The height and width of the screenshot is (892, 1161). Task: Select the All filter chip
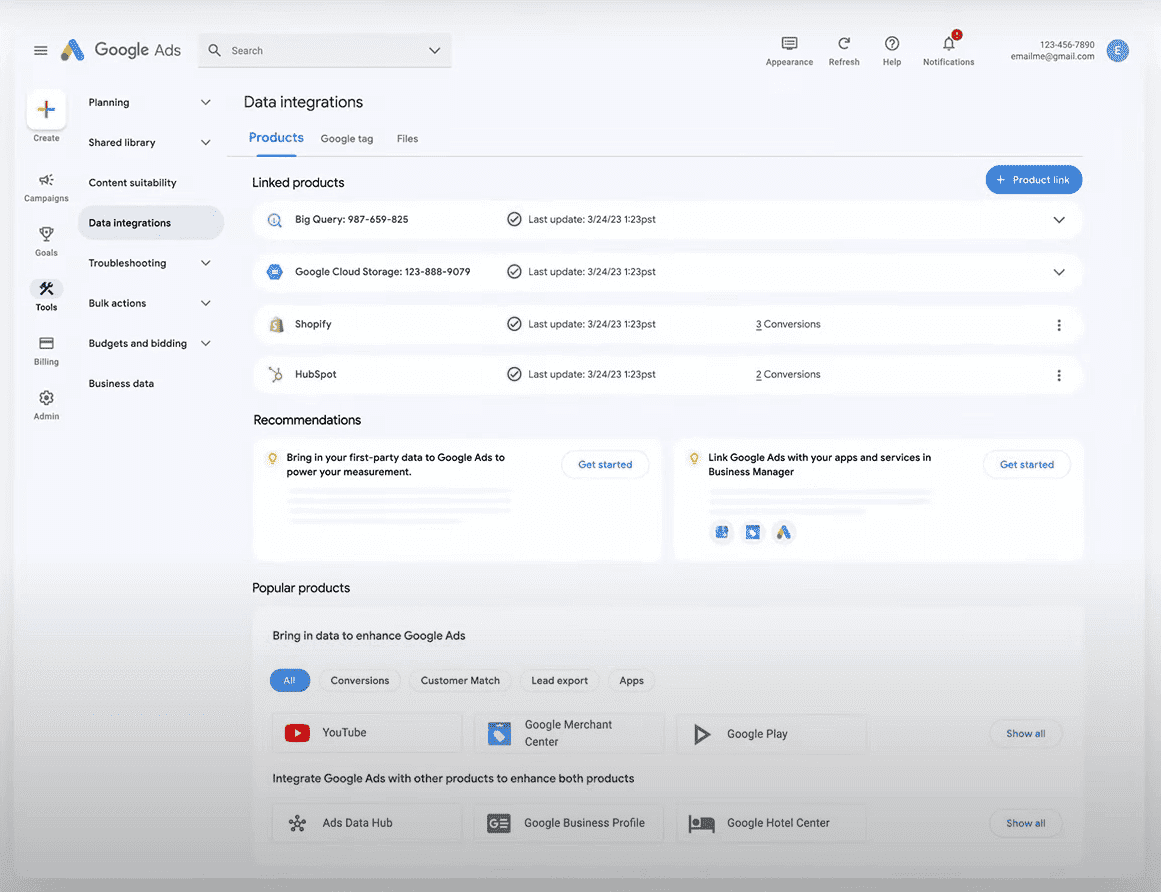tap(290, 680)
